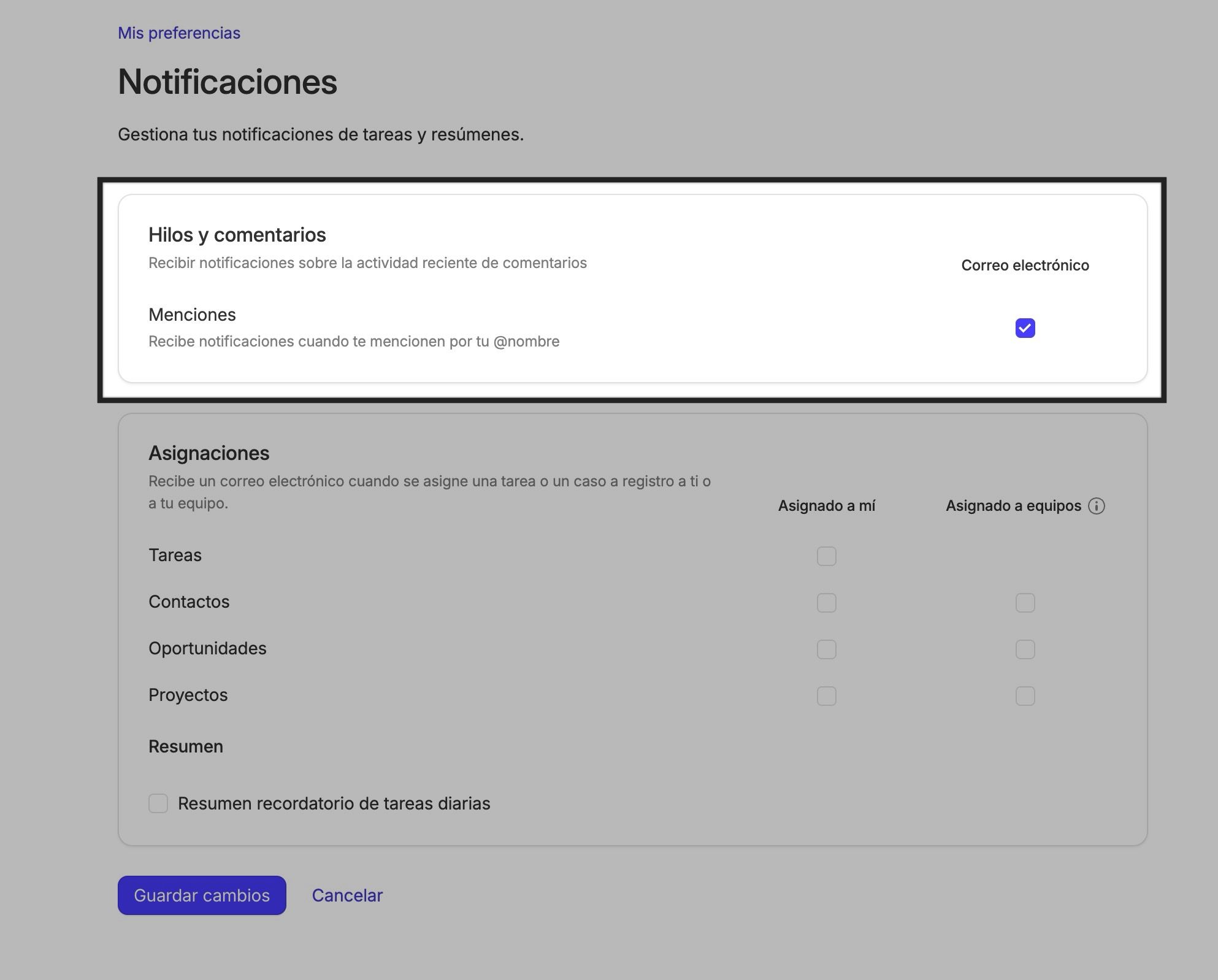Click the Contactos row label
Screen dimensions: 1218x980
click(x=189, y=602)
